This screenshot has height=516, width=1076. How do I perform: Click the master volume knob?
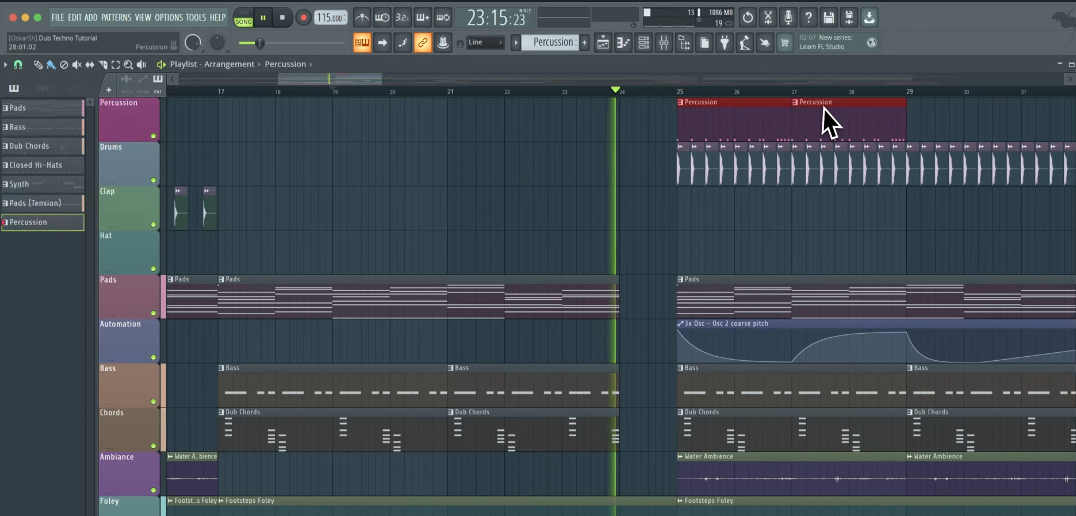pyautogui.click(x=194, y=43)
